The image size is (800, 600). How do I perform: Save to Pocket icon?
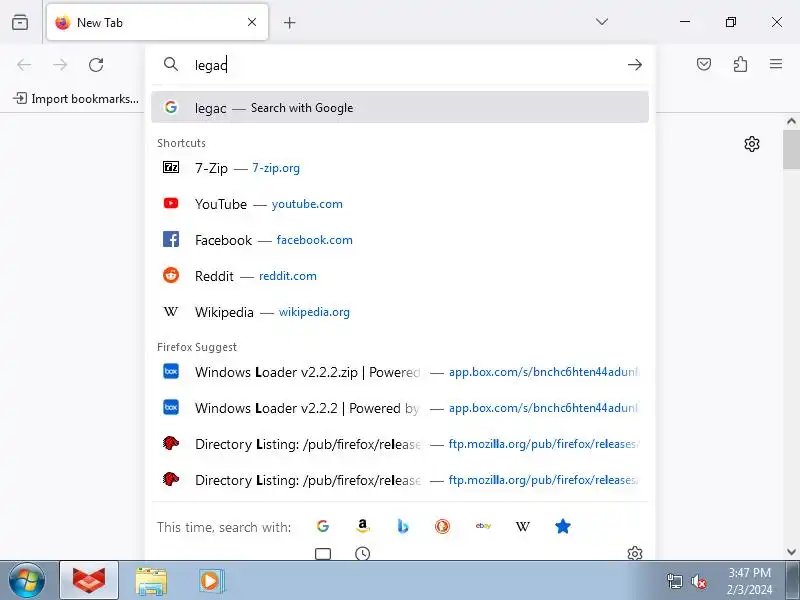(704, 64)
